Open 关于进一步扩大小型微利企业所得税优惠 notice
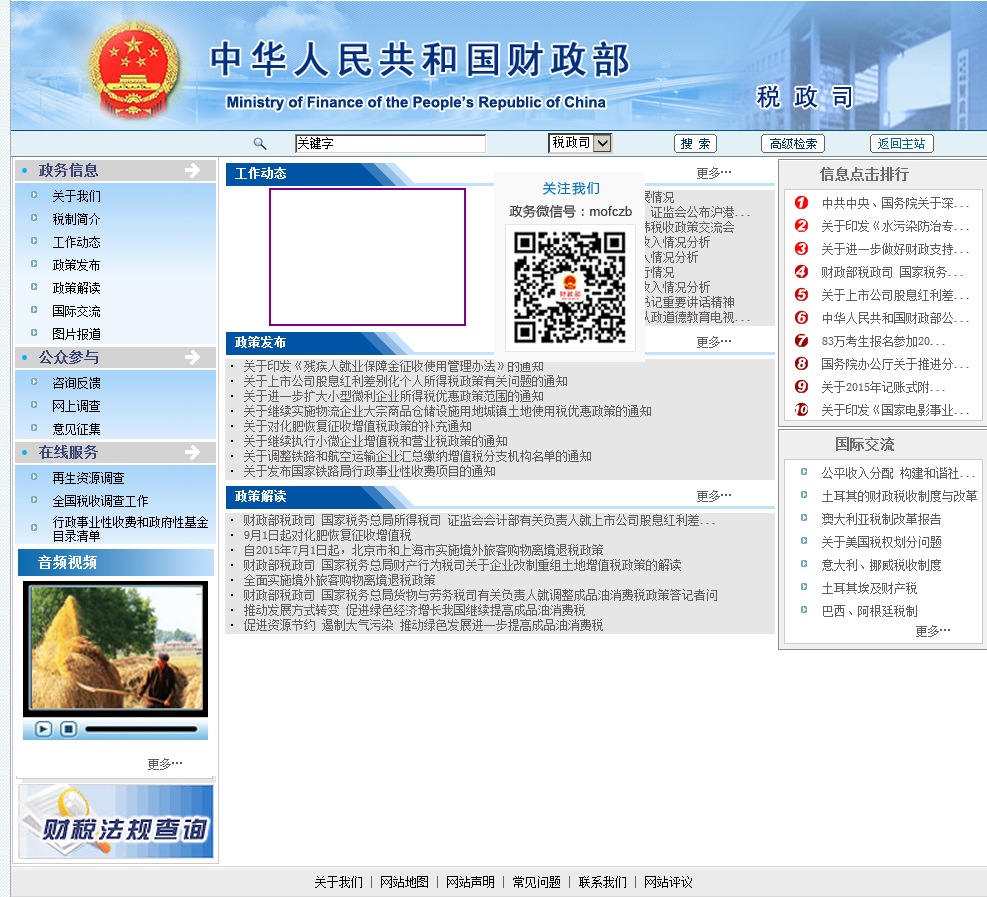Screen dimensions: 987x897 [x=393, y=397]
